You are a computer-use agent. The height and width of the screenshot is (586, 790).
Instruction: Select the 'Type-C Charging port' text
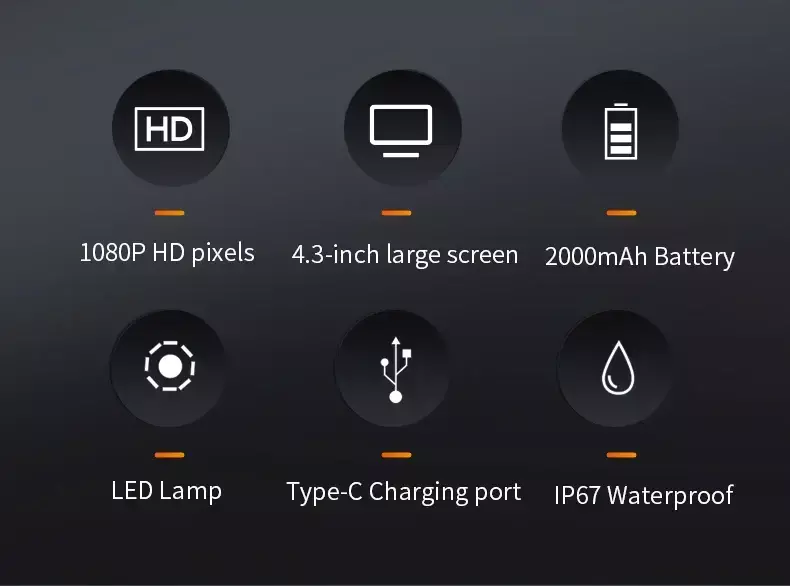tap(404, 492)
